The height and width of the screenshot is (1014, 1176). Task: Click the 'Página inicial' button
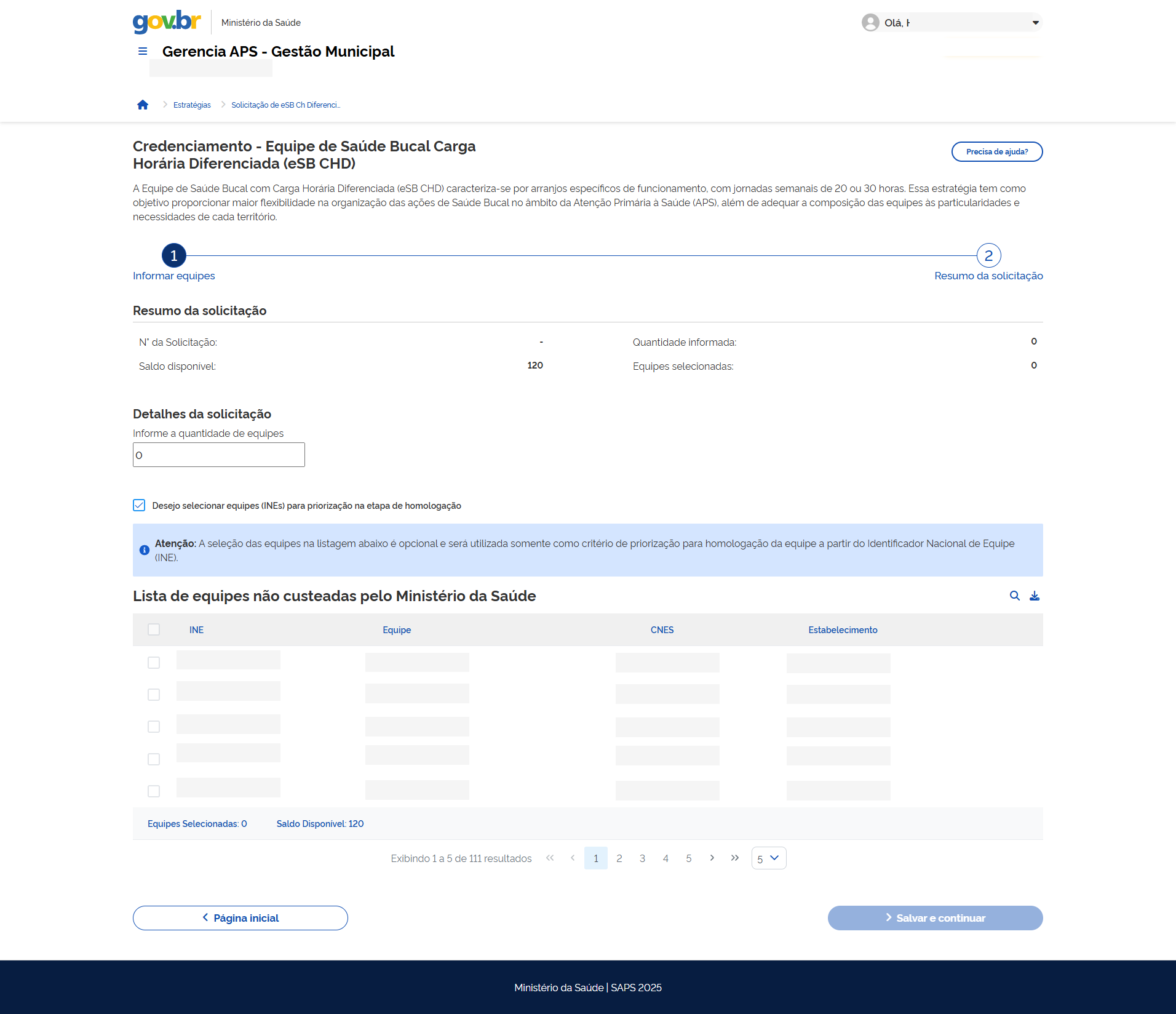[240, 918]
